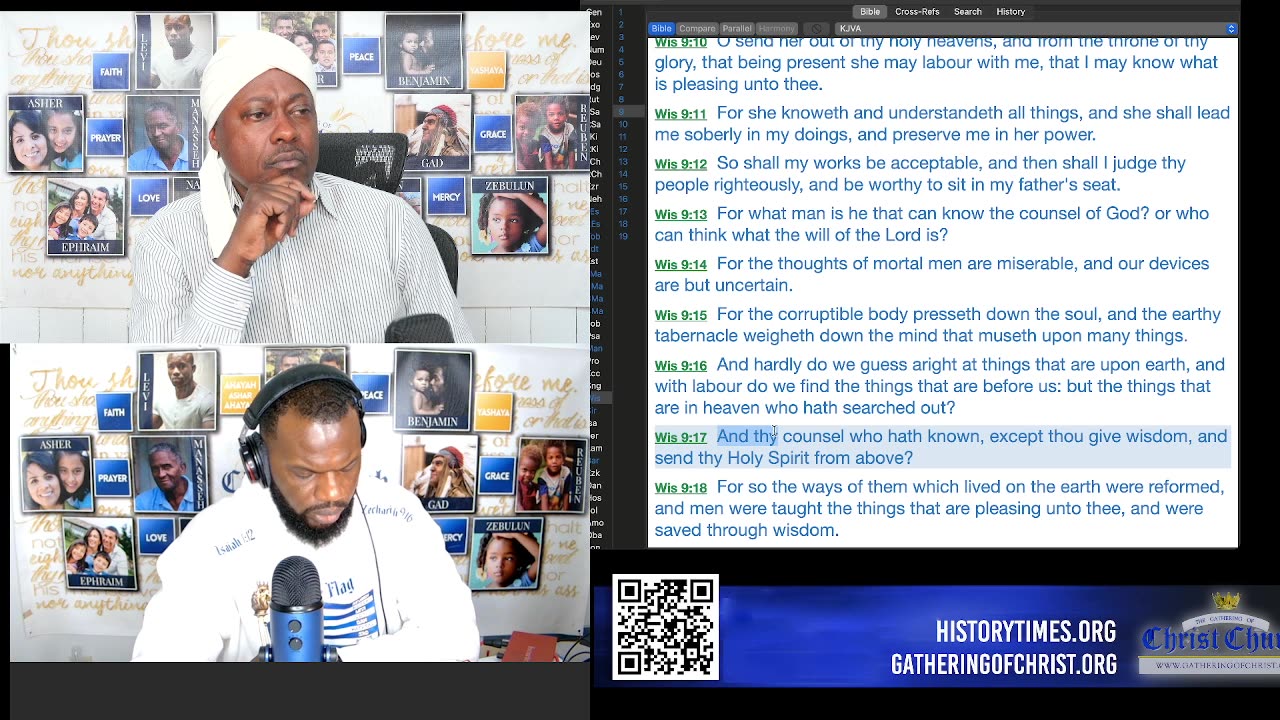Select the Compare view mode button

697,29
